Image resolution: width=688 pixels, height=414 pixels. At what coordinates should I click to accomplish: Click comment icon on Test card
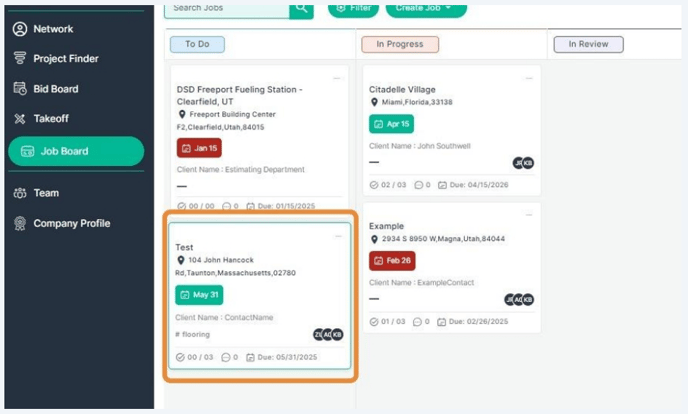click(226, 357)
